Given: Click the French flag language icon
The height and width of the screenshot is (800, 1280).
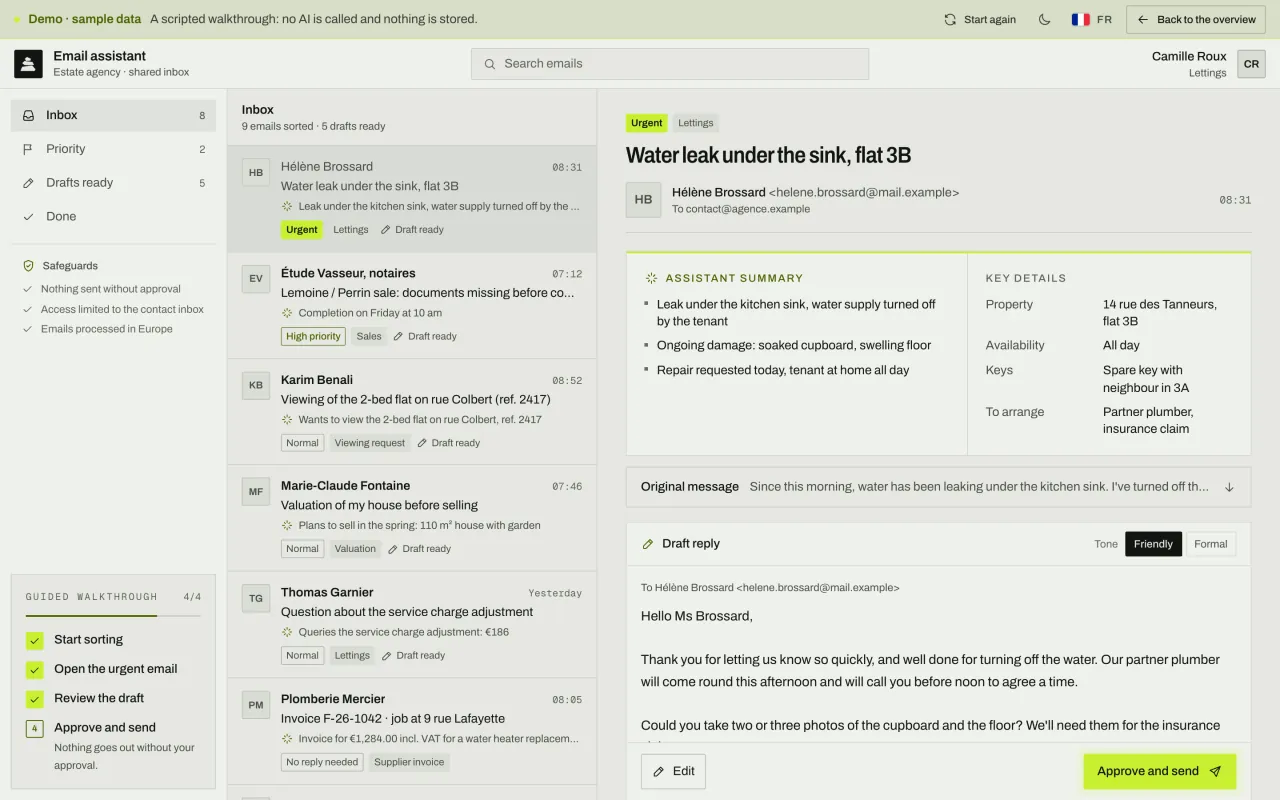Looking at the screenshot, I should pyautogui.click(x=1081, y=19).
